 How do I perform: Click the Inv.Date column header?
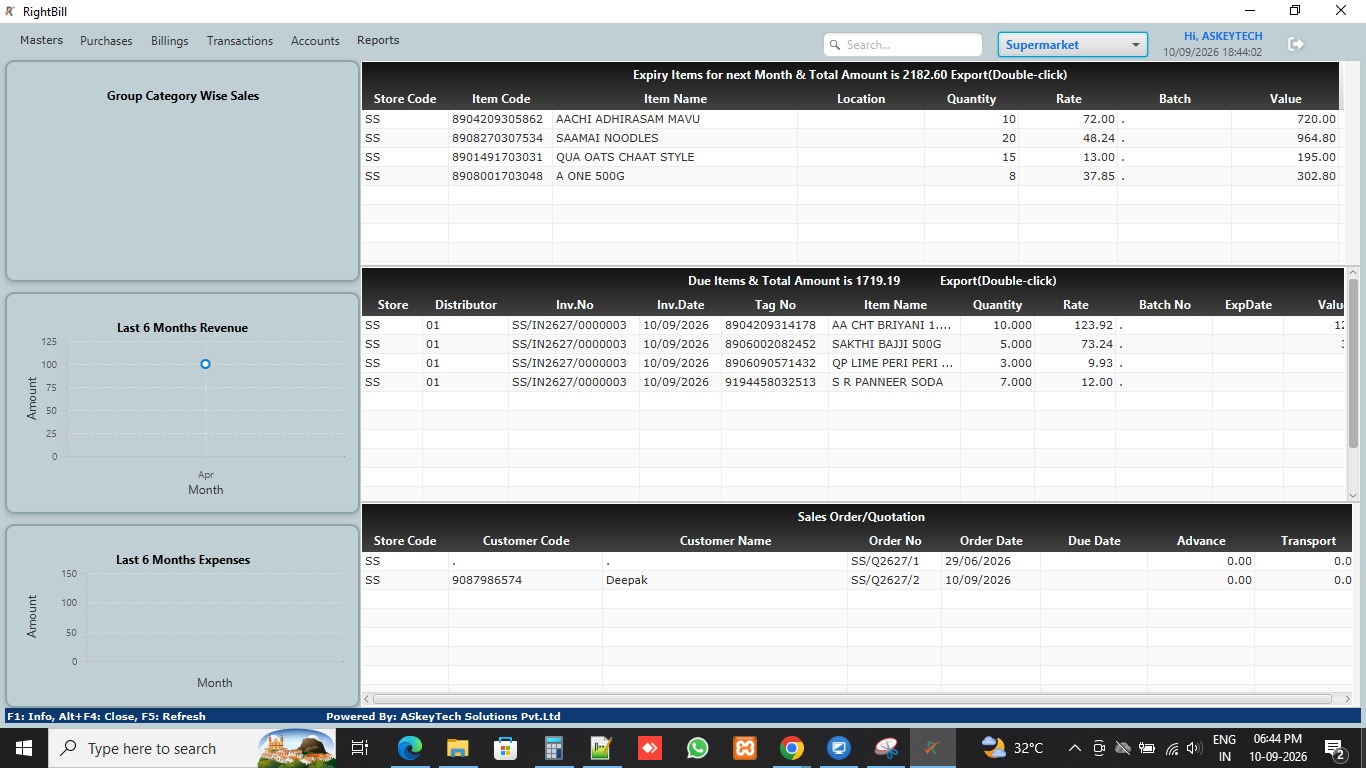click(680, 305)
